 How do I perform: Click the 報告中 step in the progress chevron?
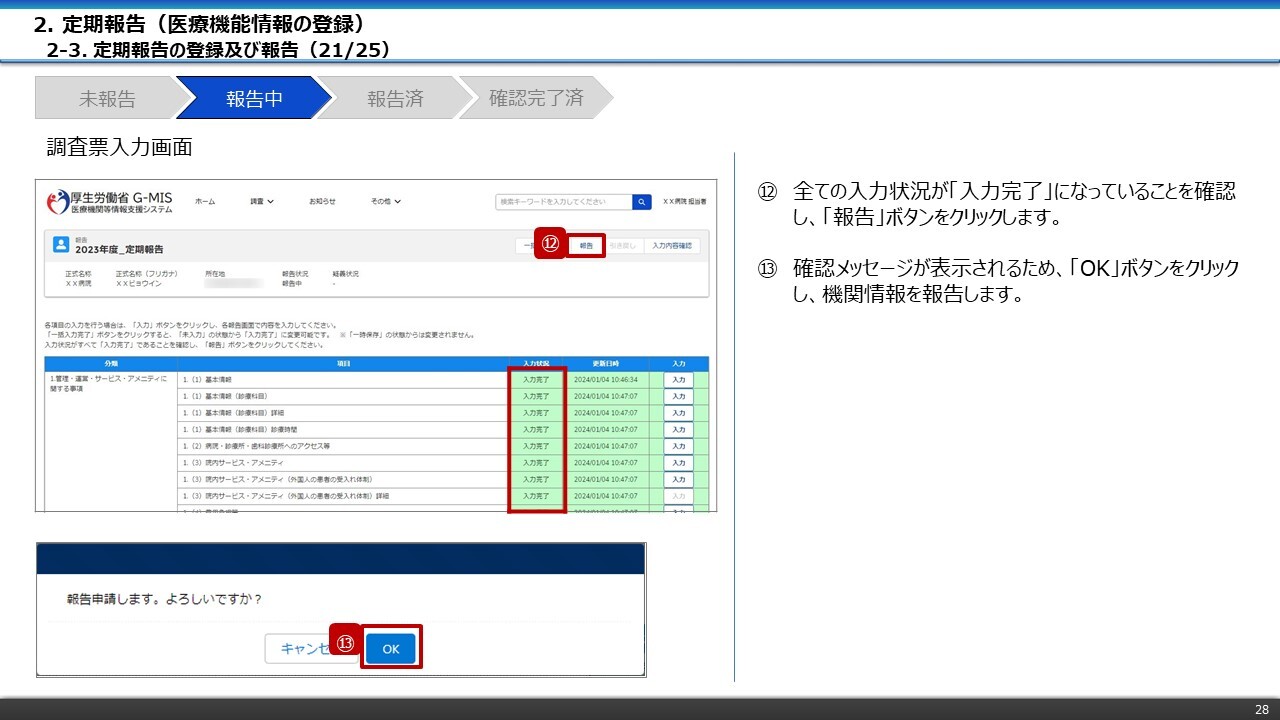(x=255, y=97)
